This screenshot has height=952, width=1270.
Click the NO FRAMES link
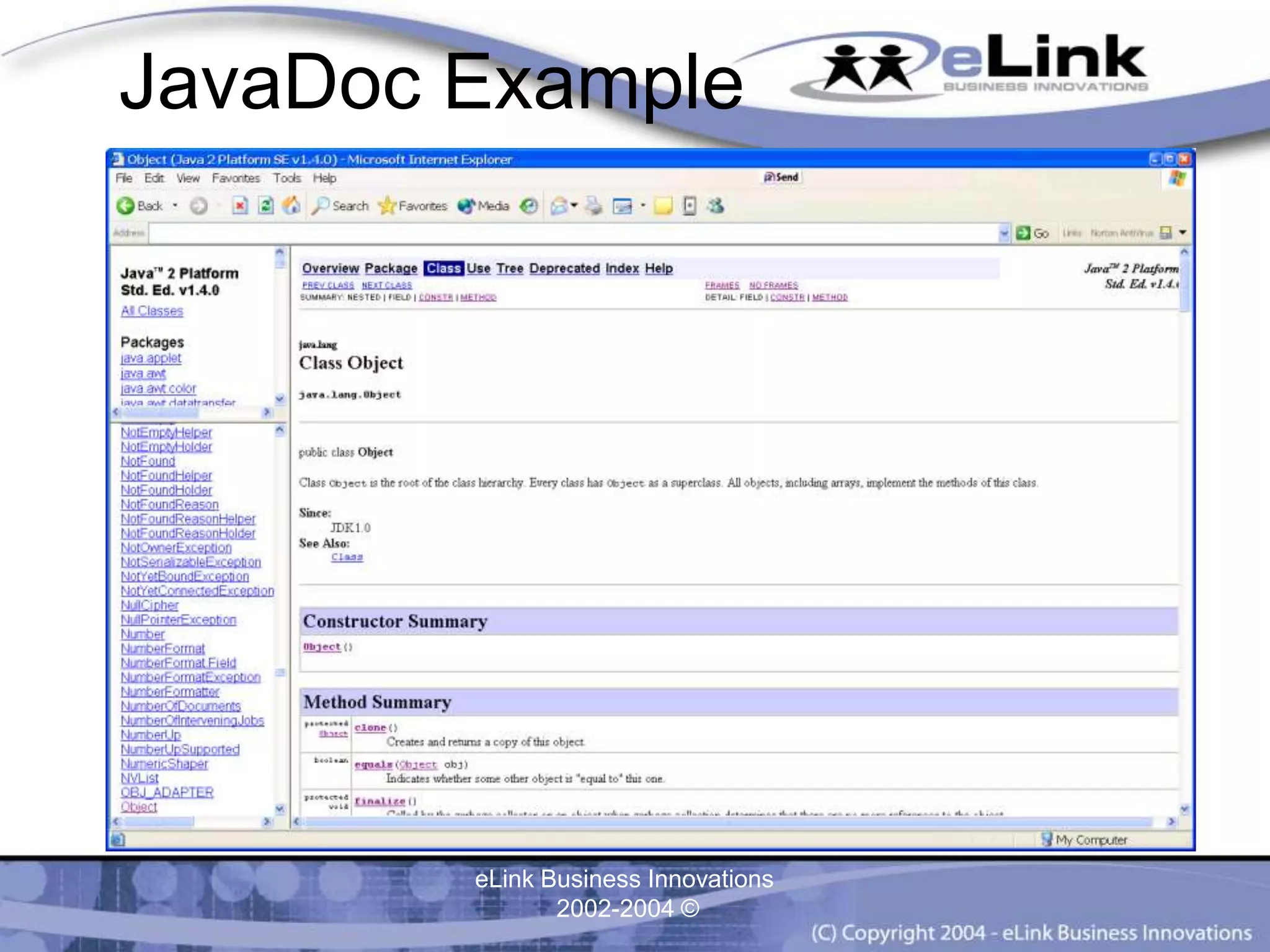pos(773,285)
